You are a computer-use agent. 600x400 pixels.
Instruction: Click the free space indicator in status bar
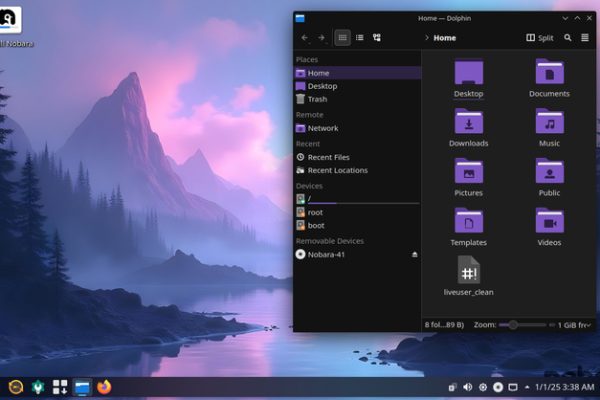tap(572, 325)
